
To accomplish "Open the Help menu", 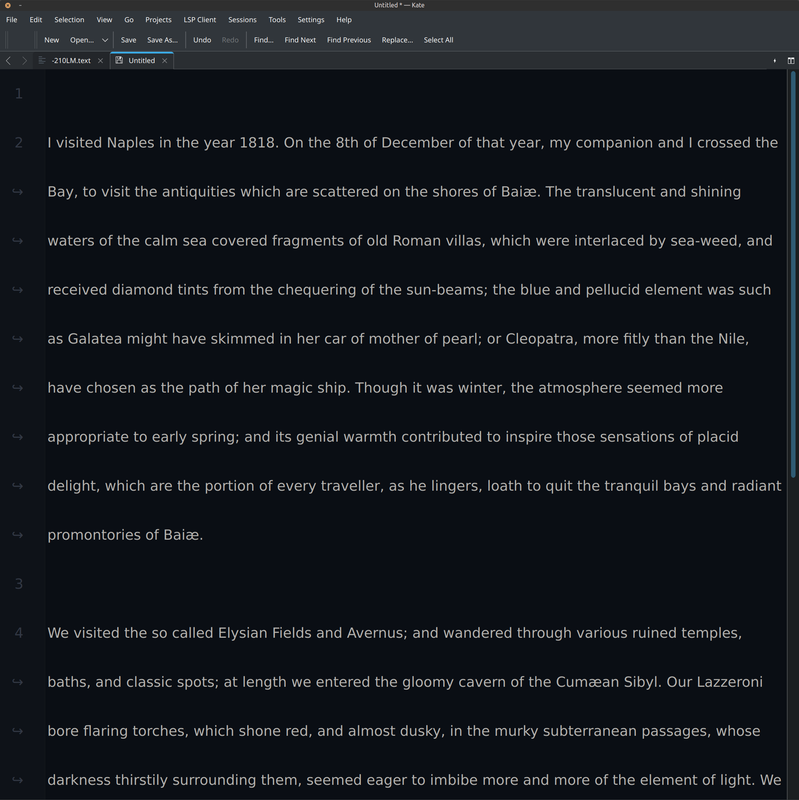I will (344, 20).
